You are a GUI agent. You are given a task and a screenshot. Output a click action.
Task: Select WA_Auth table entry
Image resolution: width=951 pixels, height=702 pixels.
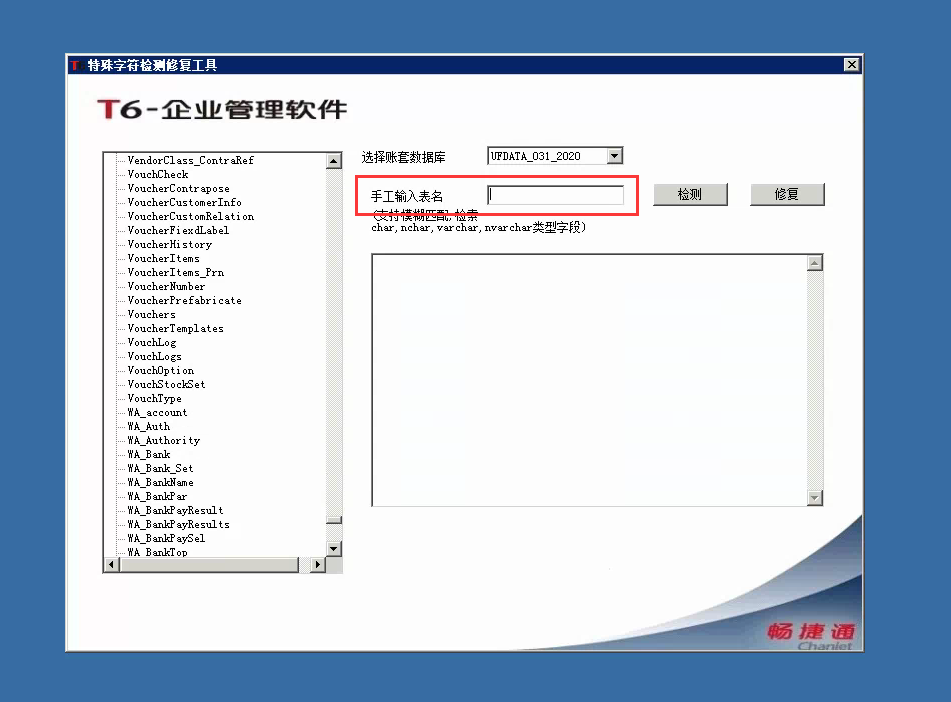pos(149,426)
